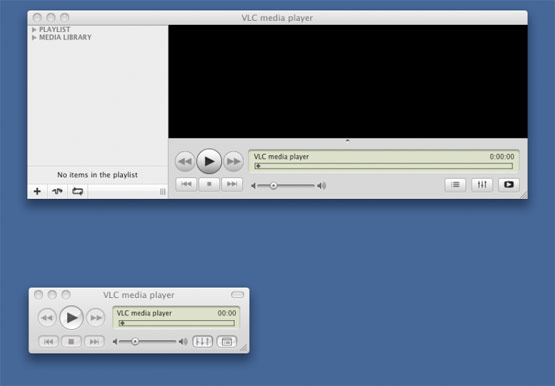Play media in the large VLC window
555x386 pixels.
209,161
